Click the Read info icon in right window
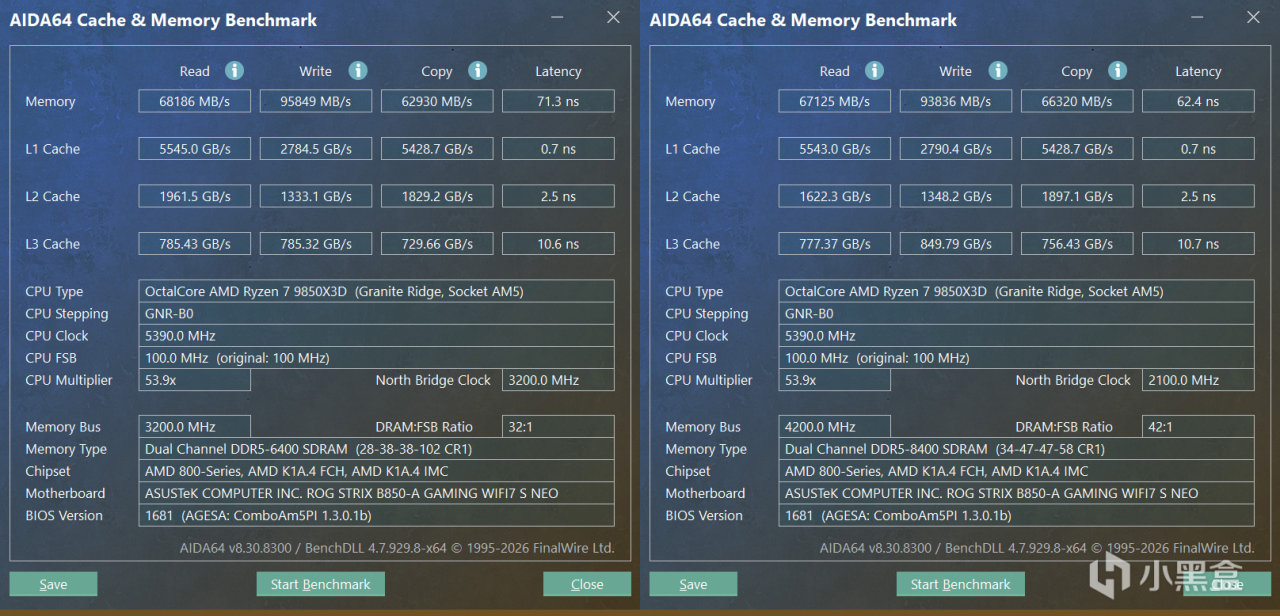Image resolution: width=1280 pixels, height=616 pixels. tap(874, 71)
